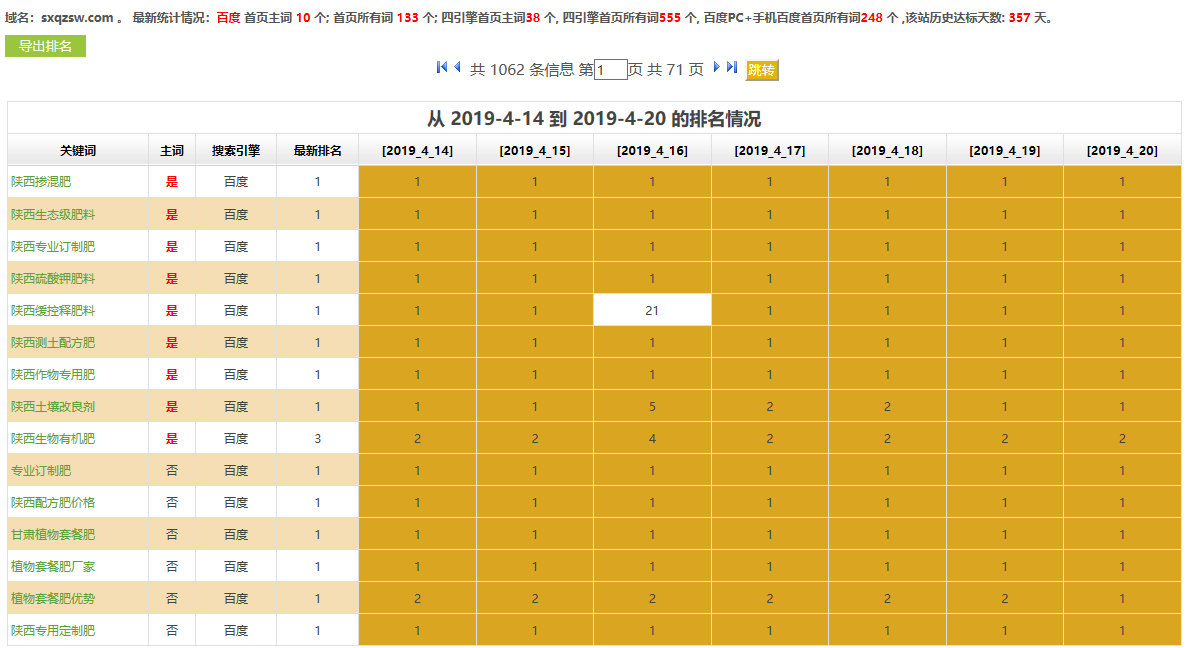Click the 关键词 column header
The height and width of the screenshot is (648, 1192).
tap(78, 151)
